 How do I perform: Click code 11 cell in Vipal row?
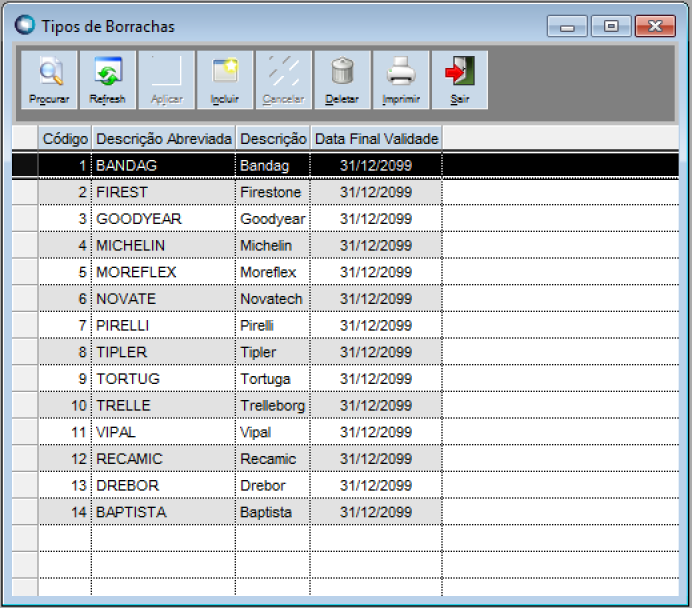coord(65,432)
